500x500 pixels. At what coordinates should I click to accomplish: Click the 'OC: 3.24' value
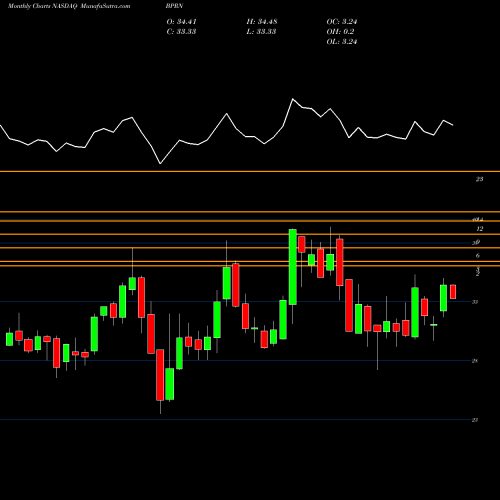click(x=342, y=22)
